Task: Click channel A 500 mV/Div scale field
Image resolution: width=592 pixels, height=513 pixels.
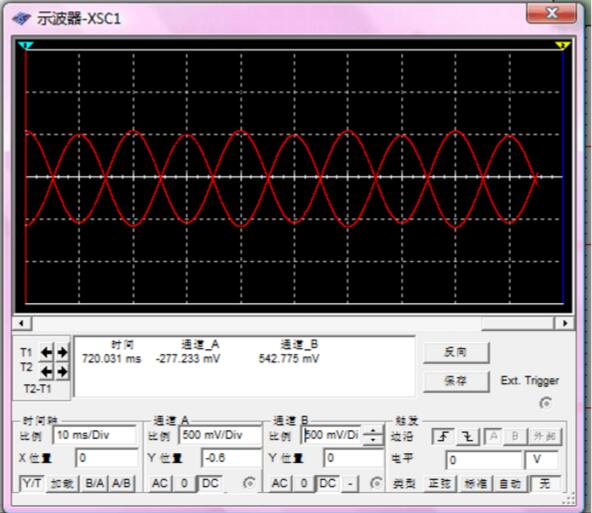Action: 220,435
